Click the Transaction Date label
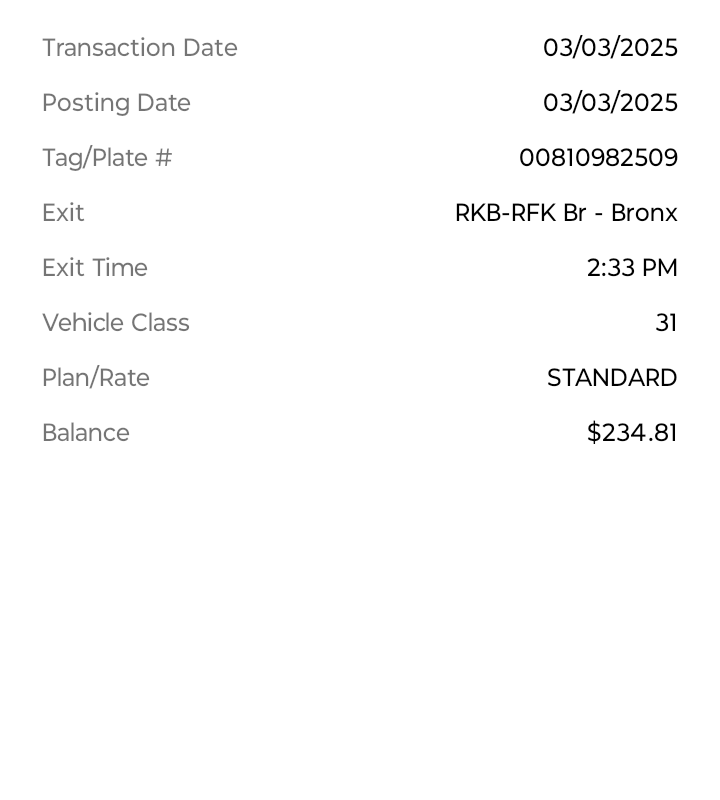This screenshot has width=720, height=800. [140, 47]
